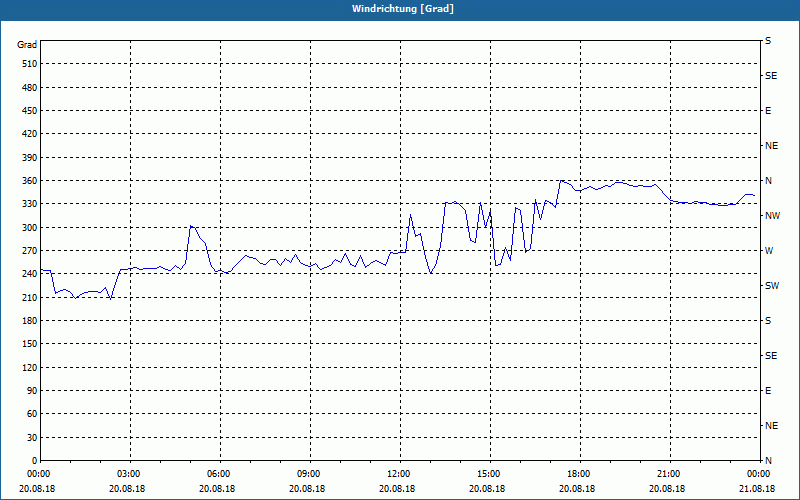The height and width of the screenshot is (500, 800).
Task: Click the NW compass label
Action: coord(772,216)
